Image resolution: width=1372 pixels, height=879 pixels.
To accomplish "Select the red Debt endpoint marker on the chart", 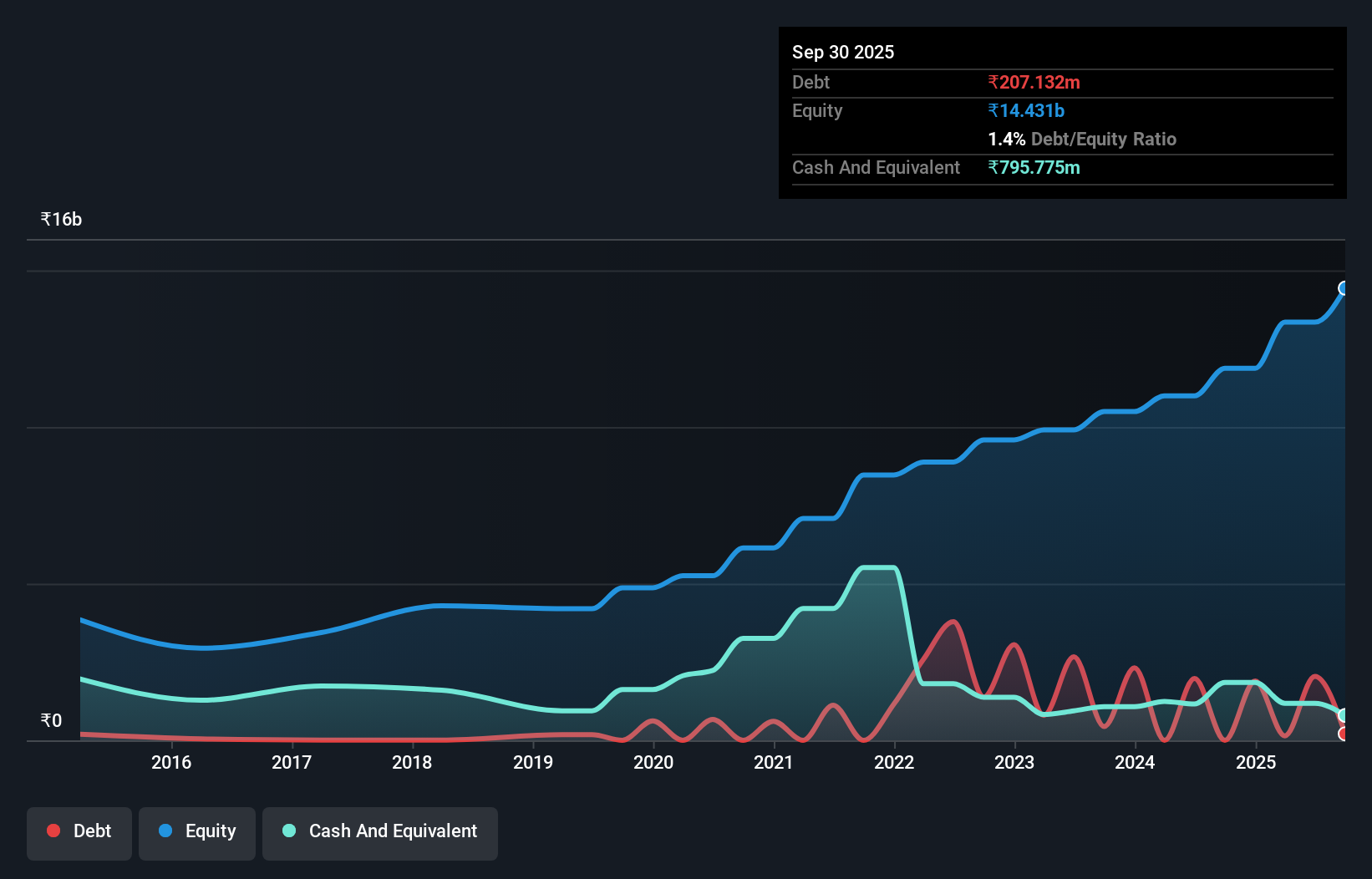I will click(1343, 734).
